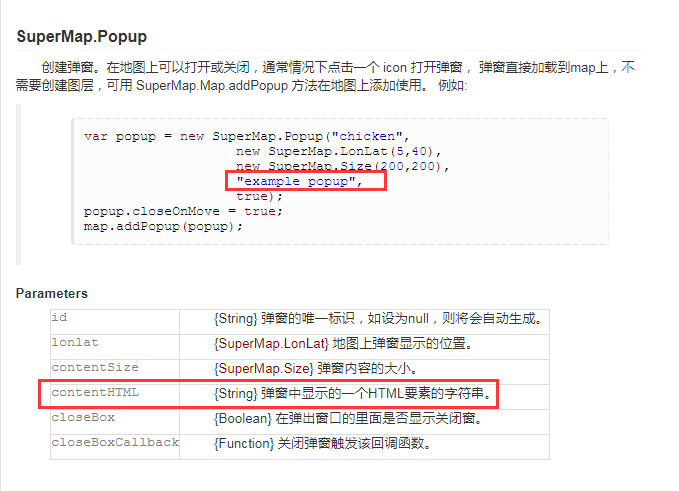Click the 'true);' code line
The image size is (679, 491).
(x=259, y=196)
